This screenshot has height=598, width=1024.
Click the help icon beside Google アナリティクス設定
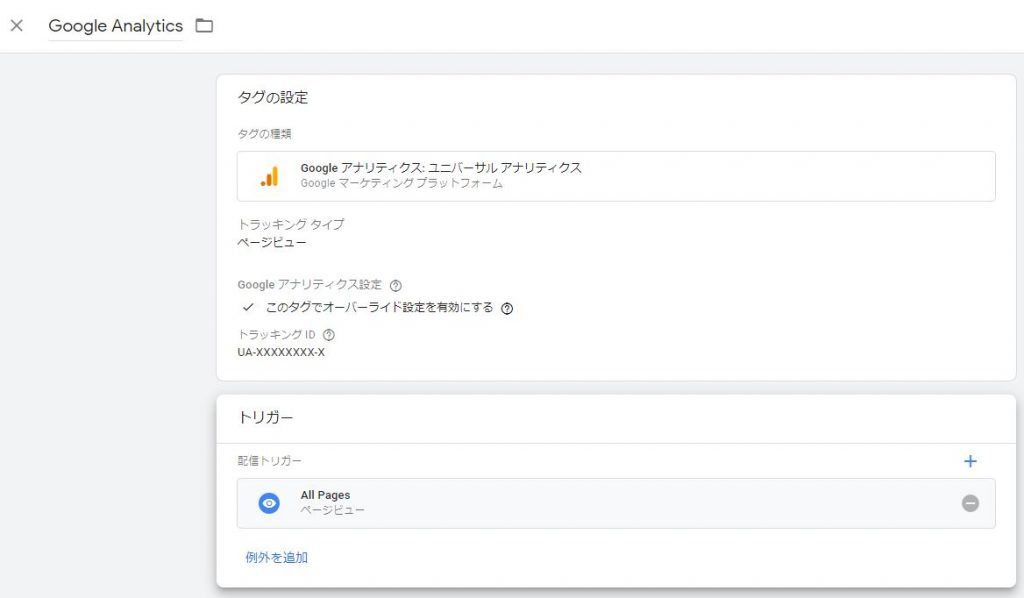(x=394, y=284)
